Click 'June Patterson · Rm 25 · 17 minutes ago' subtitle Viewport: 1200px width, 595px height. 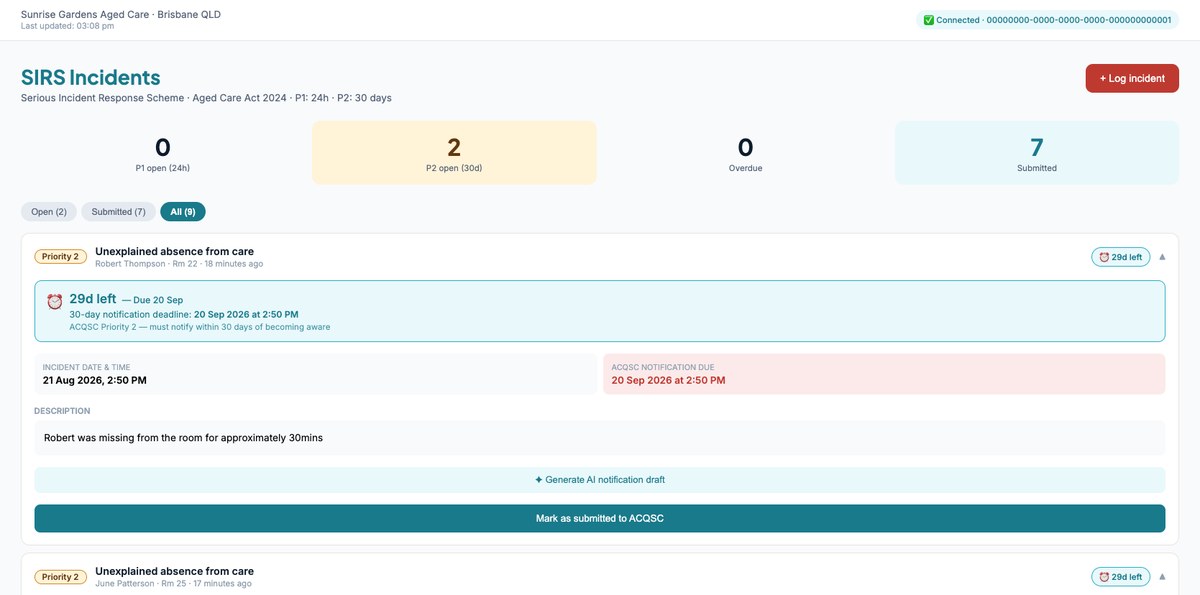(173, 583)
